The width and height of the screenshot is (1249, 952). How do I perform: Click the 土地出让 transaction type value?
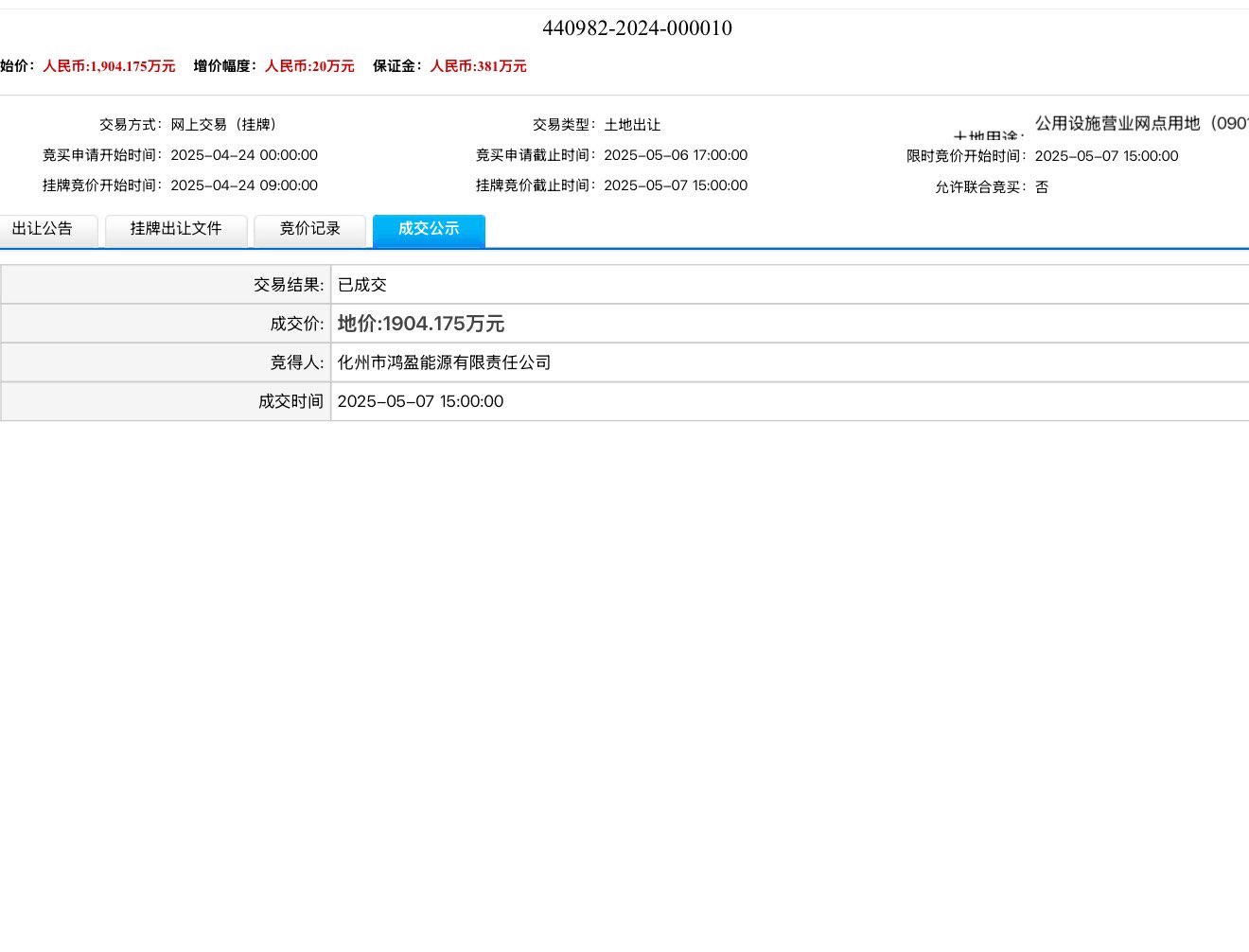point(632,125)
